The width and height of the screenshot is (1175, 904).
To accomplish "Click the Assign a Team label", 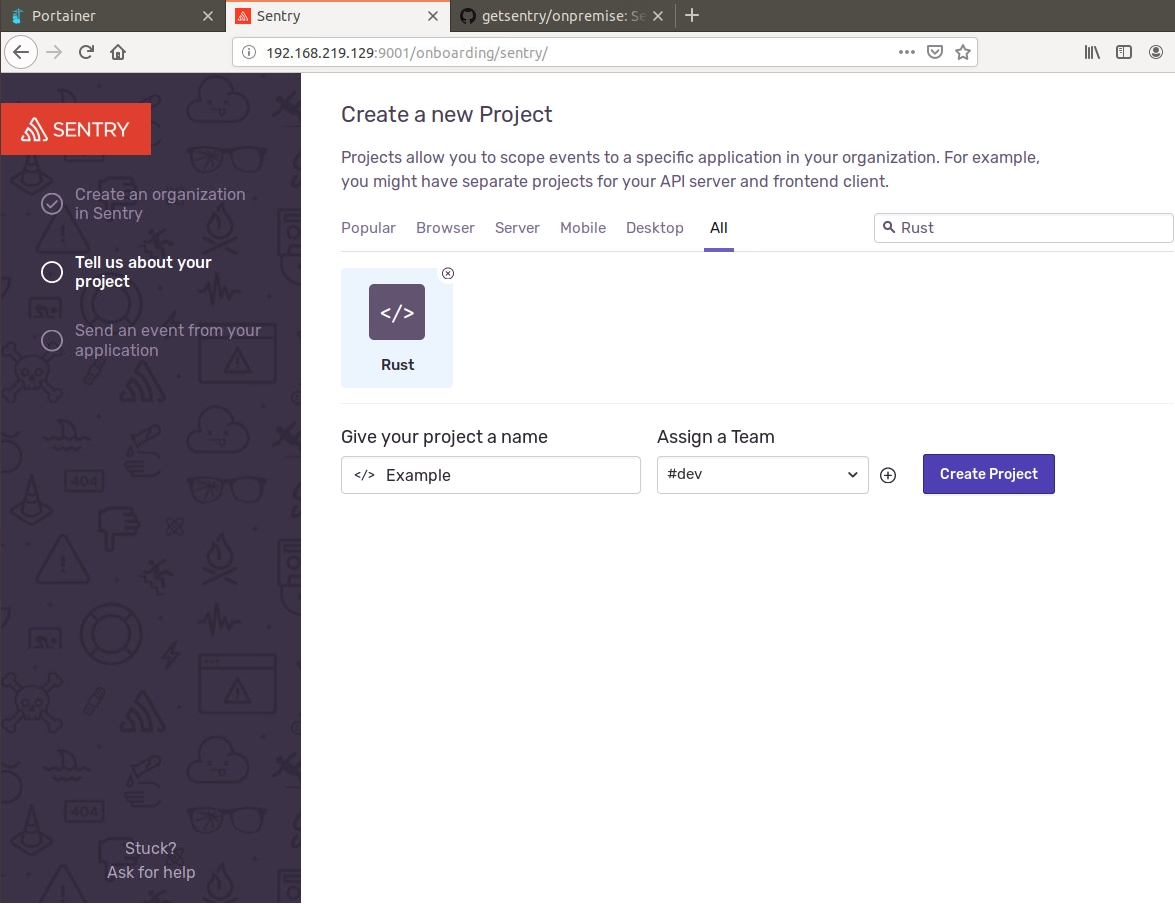I will tap(716, 437).
